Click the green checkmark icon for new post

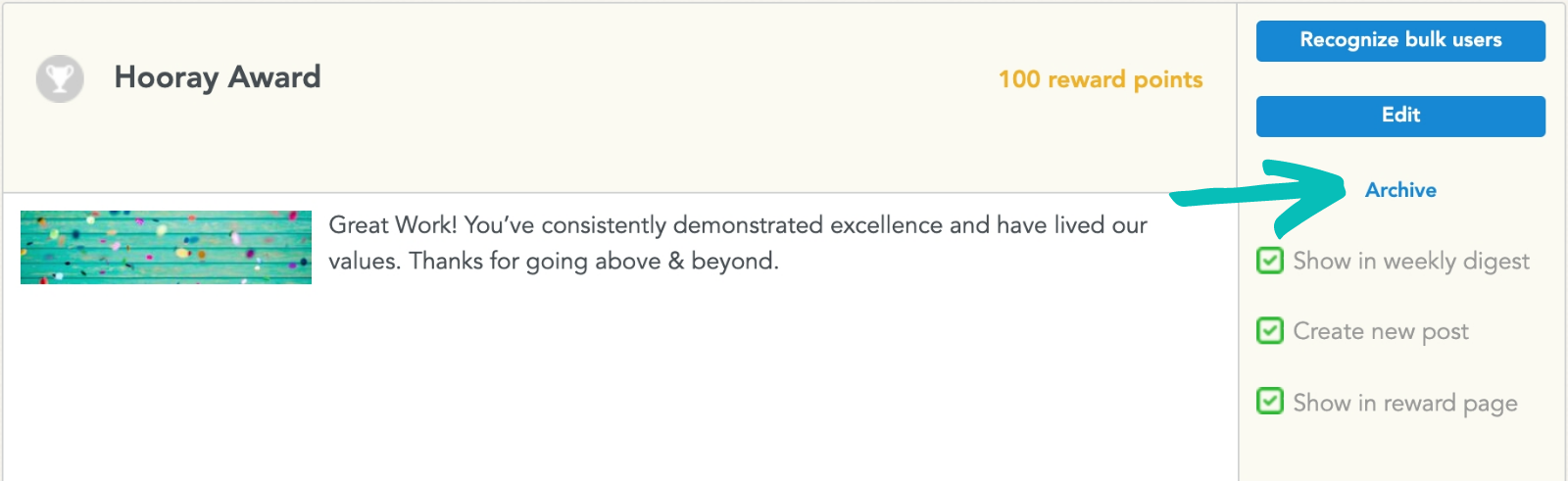click(1270, 331)
